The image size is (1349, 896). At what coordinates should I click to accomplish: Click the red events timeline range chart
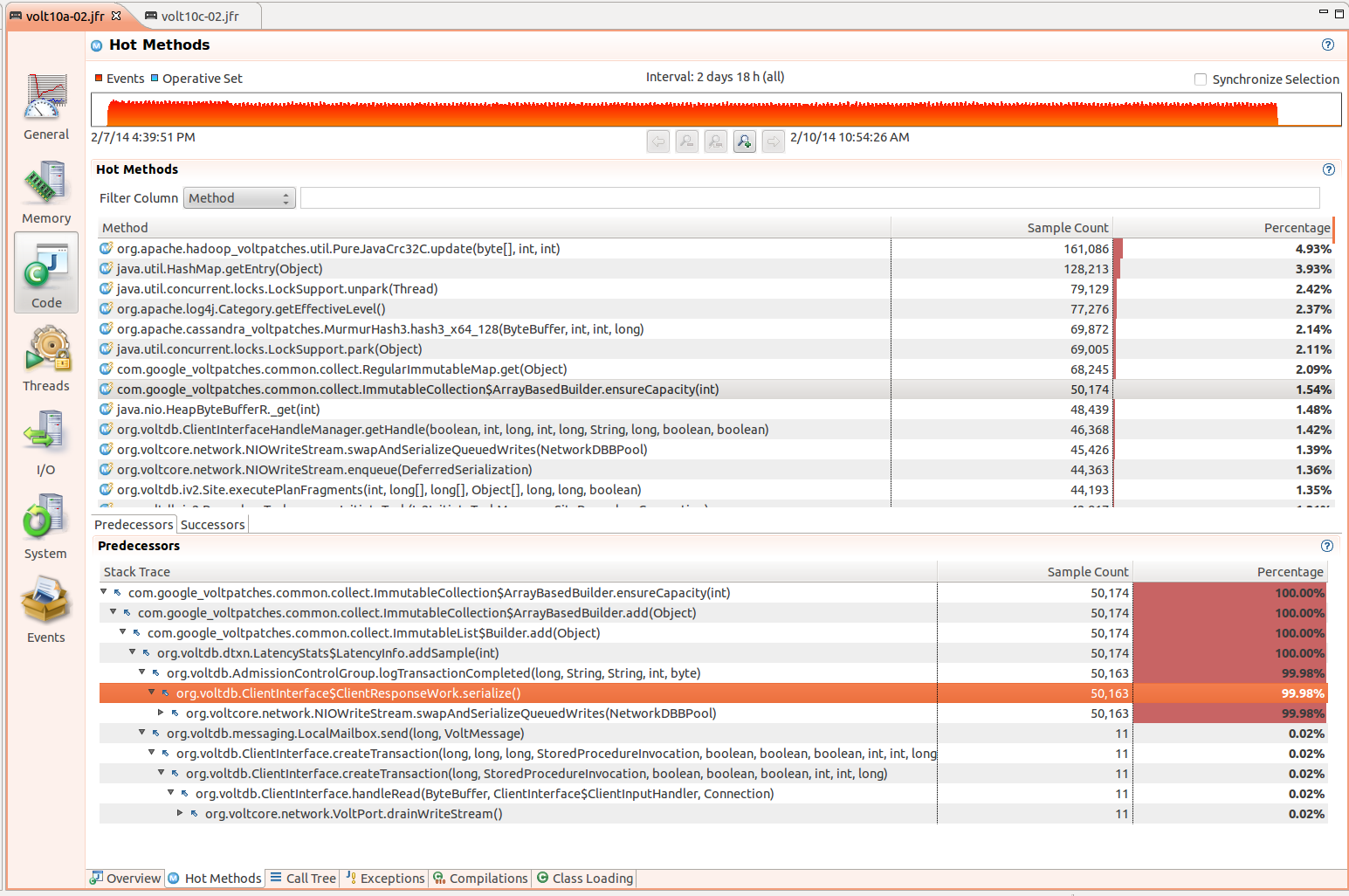(716, 111)
